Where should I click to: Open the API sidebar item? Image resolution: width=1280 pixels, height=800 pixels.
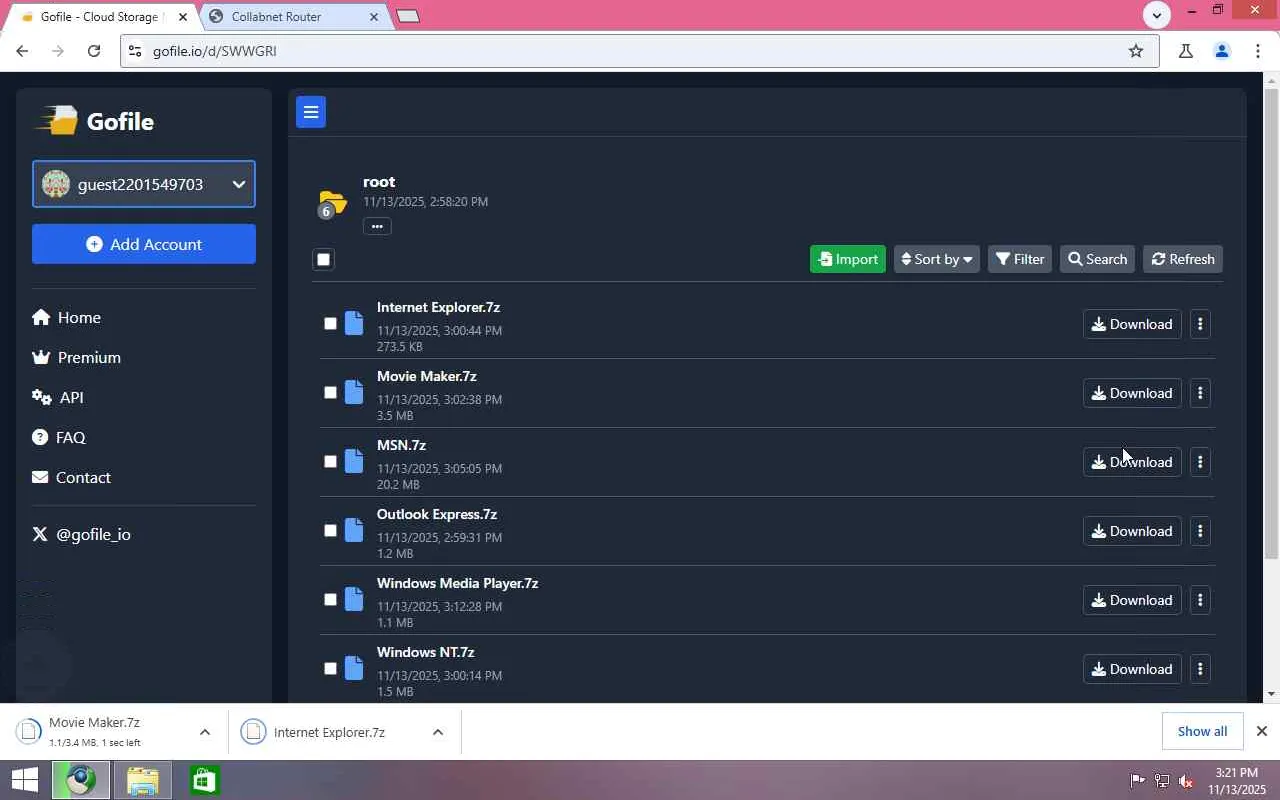[x=58, y=397]
